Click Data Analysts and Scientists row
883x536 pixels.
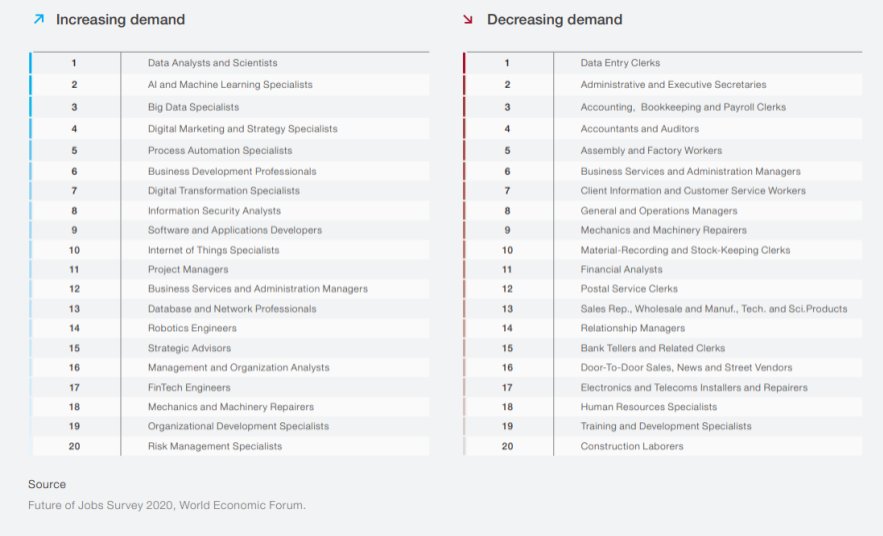(230, 63)
